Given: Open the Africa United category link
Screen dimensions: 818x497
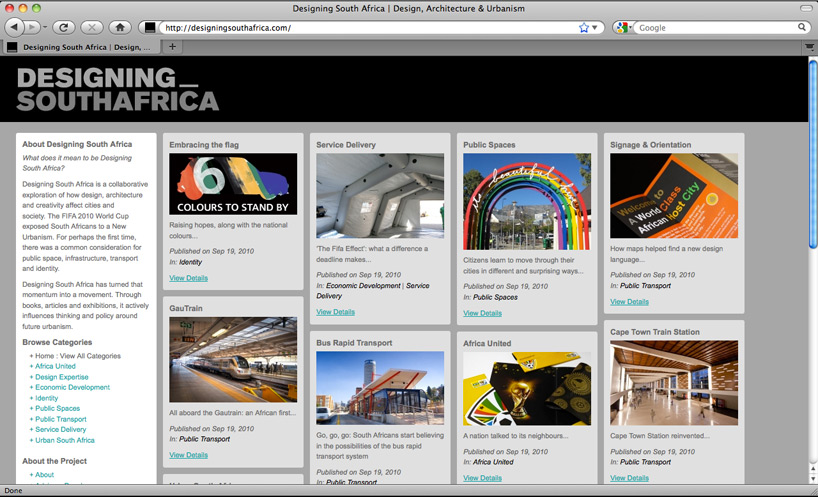Looking at the screenshot, I should tap(55, 366).
